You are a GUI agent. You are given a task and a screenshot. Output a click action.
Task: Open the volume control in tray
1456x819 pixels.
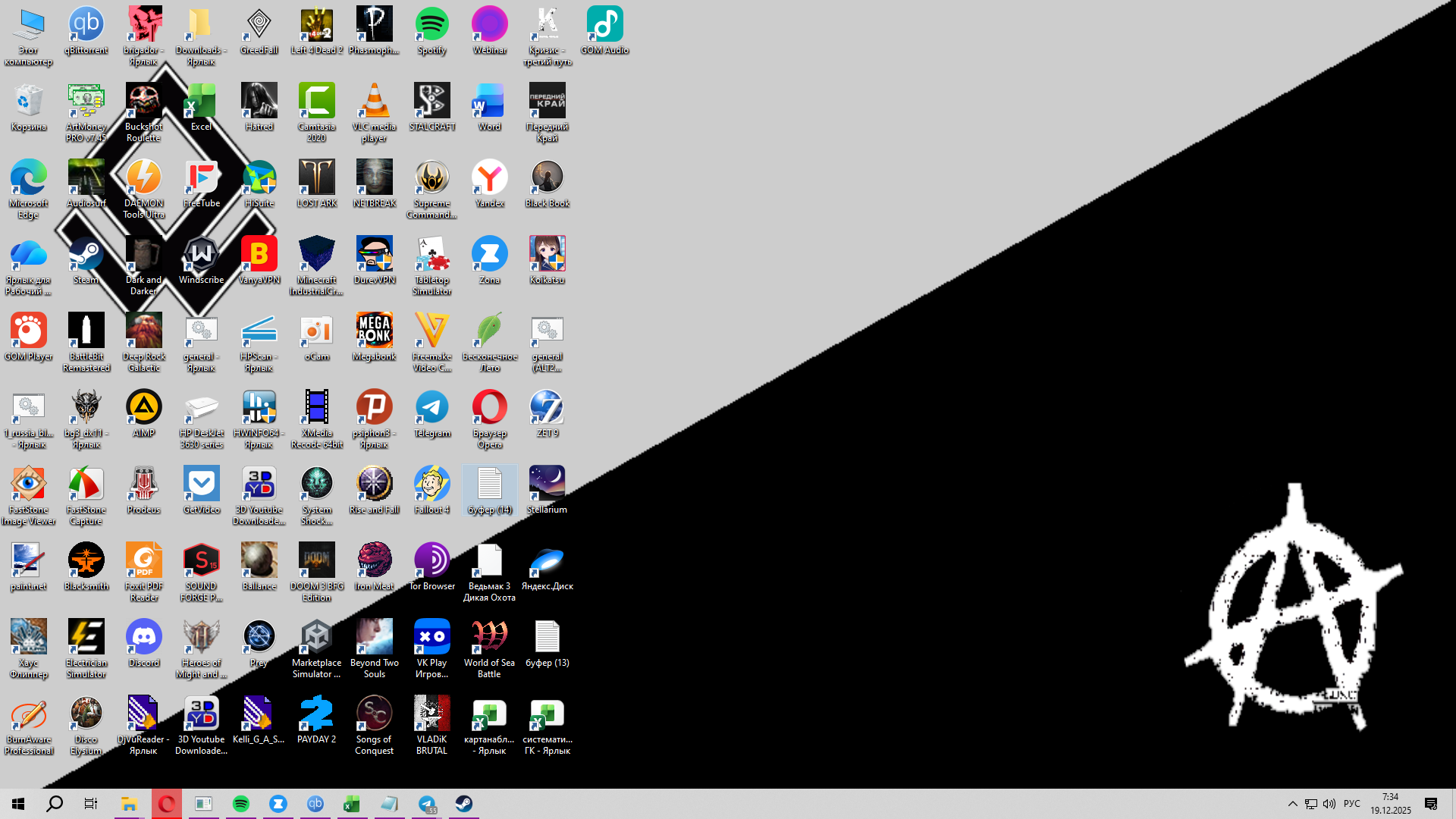pos(1329,804)
